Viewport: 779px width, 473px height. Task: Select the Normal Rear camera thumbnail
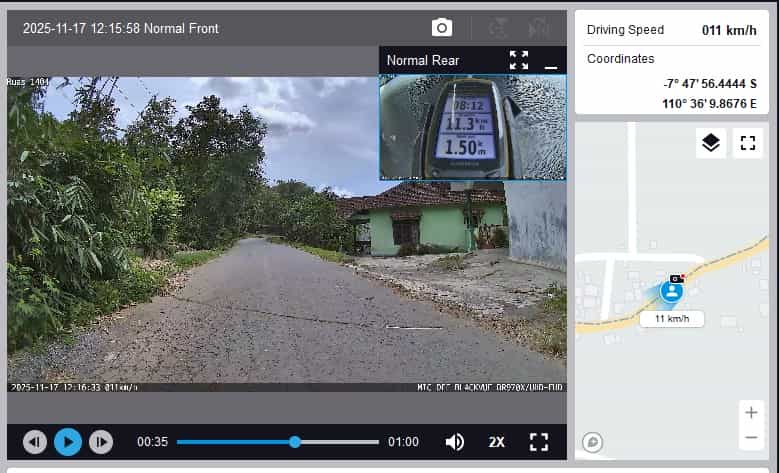point(472,126)
